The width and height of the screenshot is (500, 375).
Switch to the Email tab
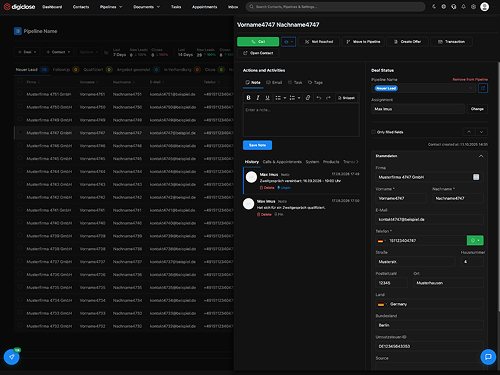pyautogui.click(x=274, y=82)
